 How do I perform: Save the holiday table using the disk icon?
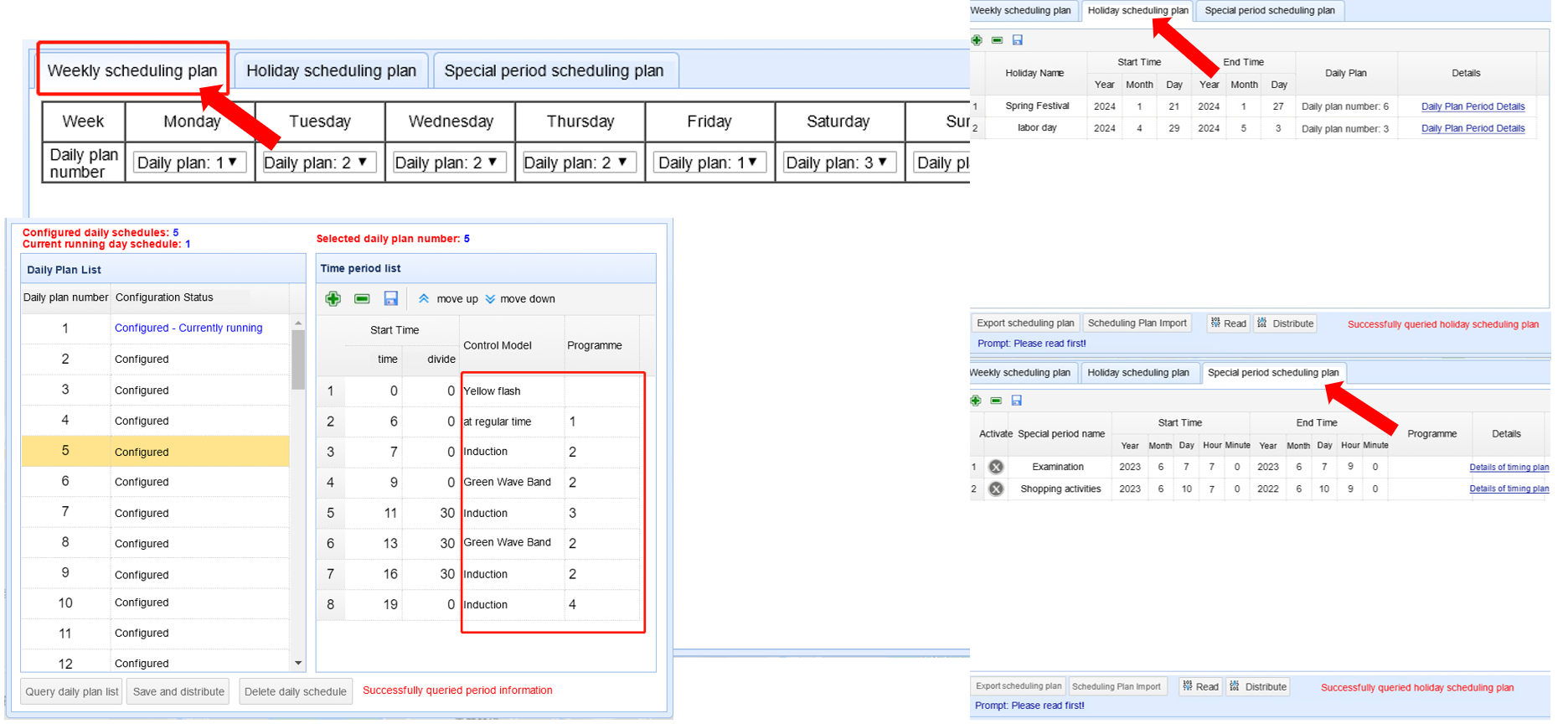pyautogui.click(x=1018, y=40)
